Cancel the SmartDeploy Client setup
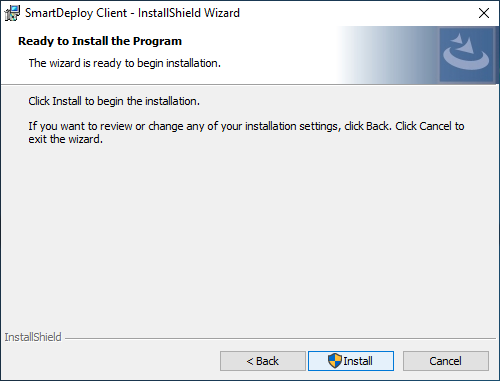This screenshot has height=381, width=500. [446, 361]
